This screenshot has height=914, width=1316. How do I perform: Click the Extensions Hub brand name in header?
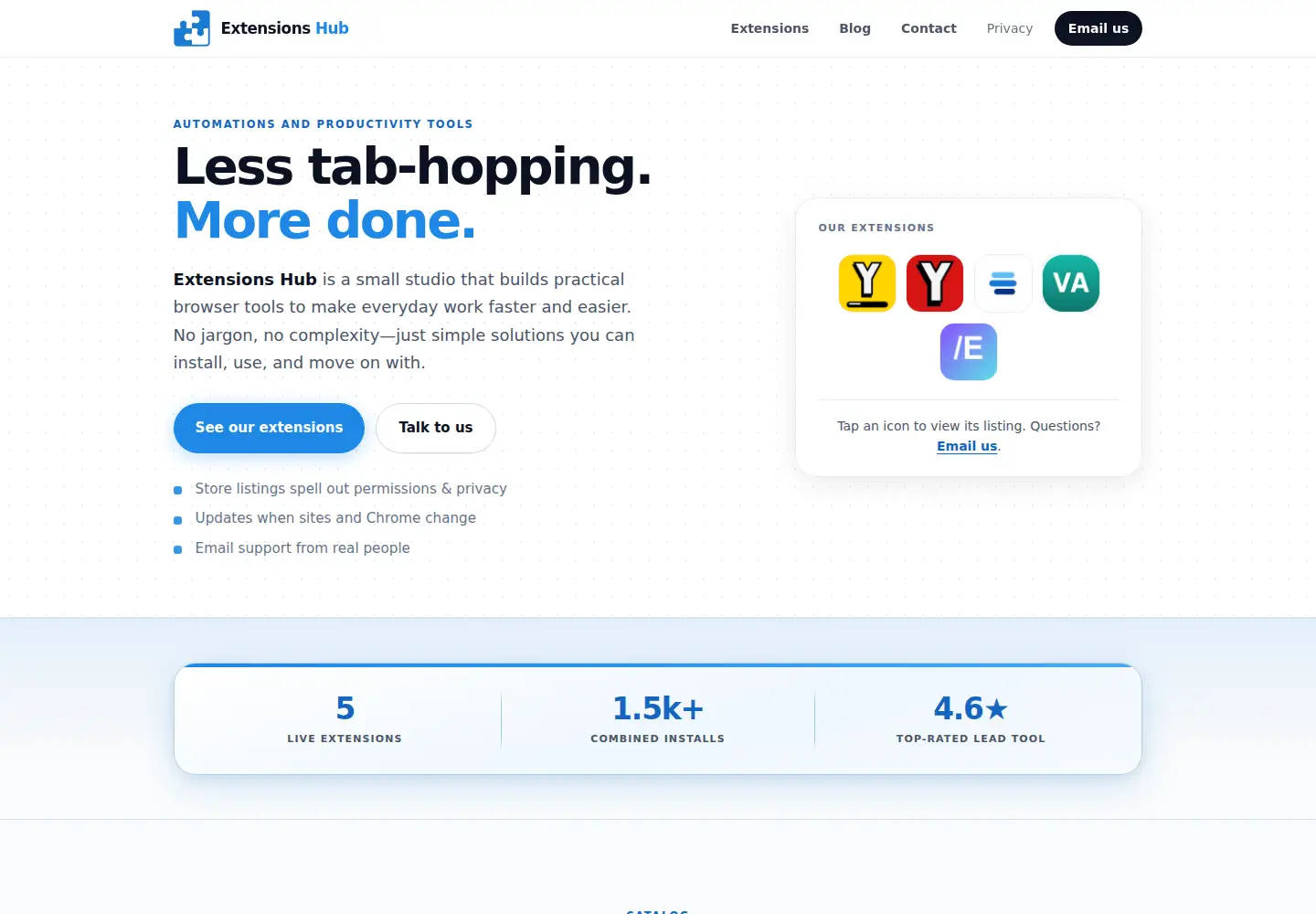[285, 28]
